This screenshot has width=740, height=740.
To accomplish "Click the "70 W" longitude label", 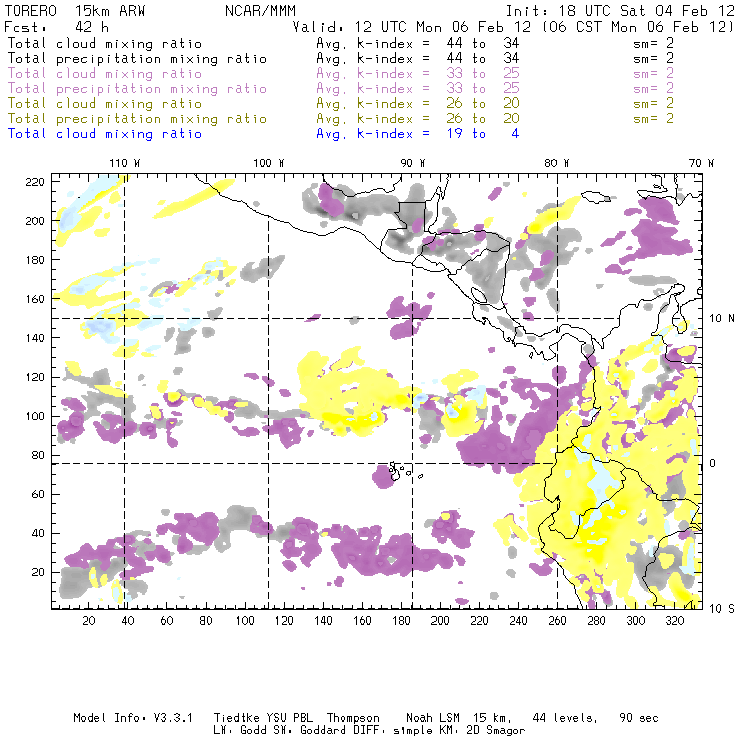I will (x=701, y=163).
